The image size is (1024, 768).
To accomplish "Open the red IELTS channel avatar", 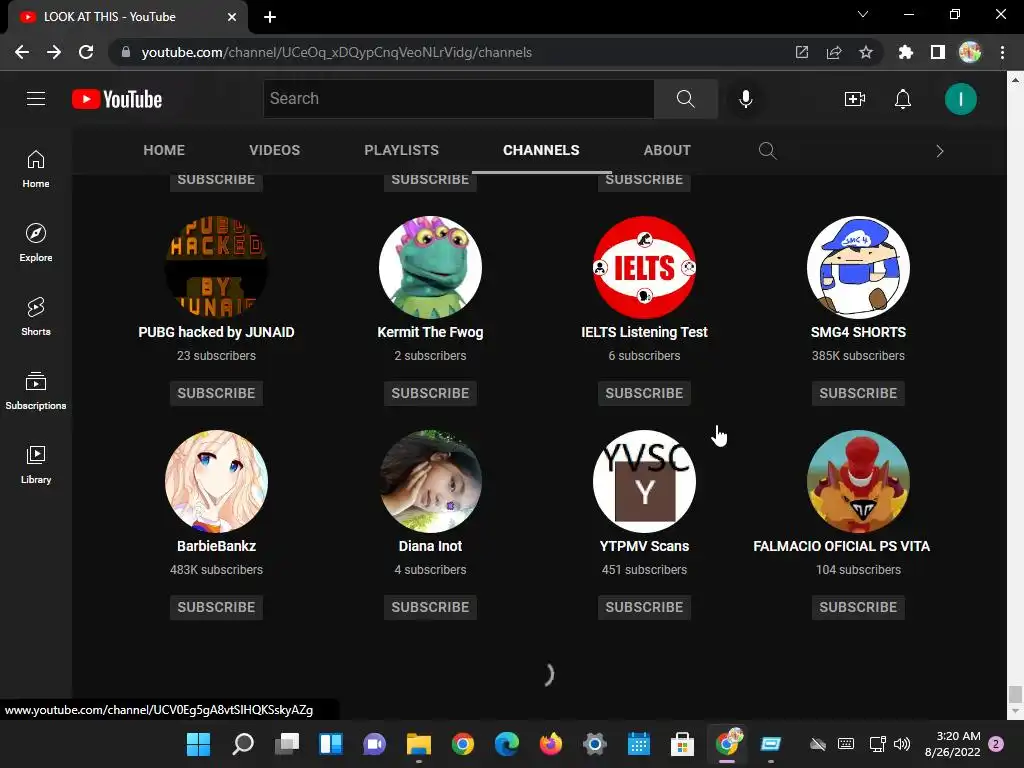I will point(644,267).
